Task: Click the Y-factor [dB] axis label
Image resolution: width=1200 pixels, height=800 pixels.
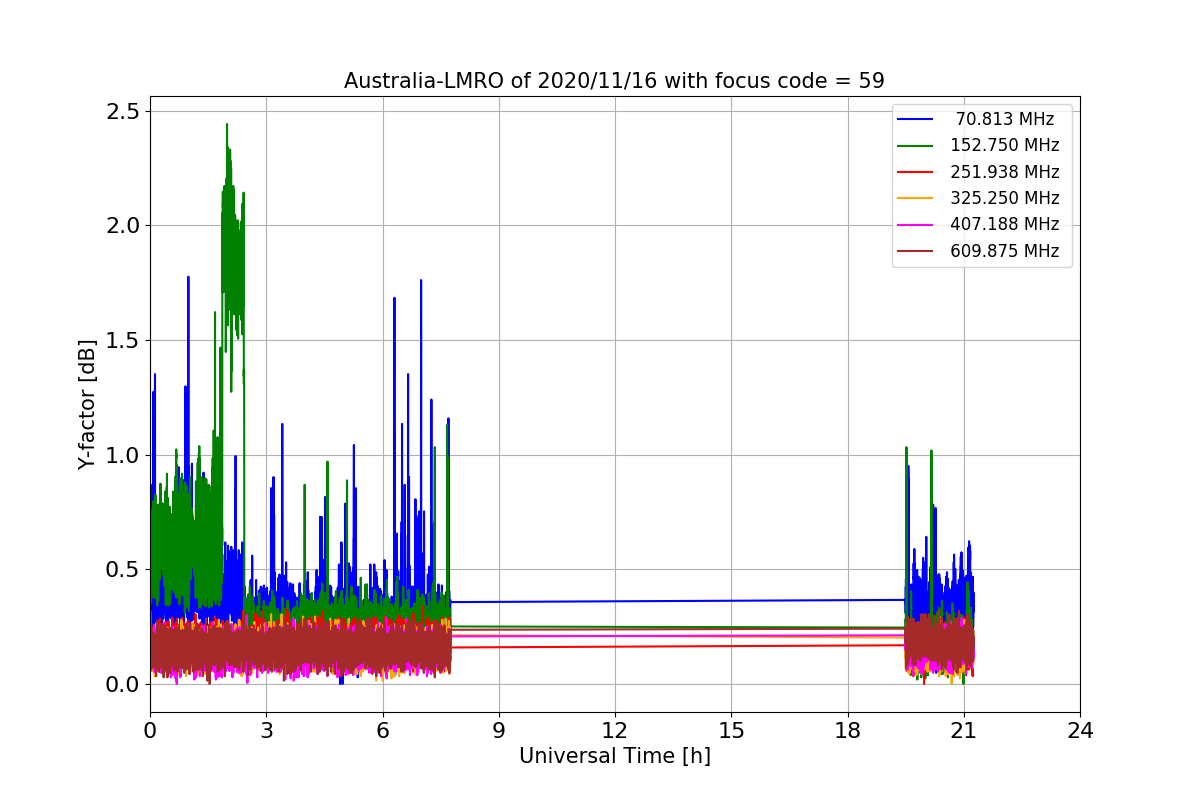Action: pyautogui.click(x=87, y=404)
